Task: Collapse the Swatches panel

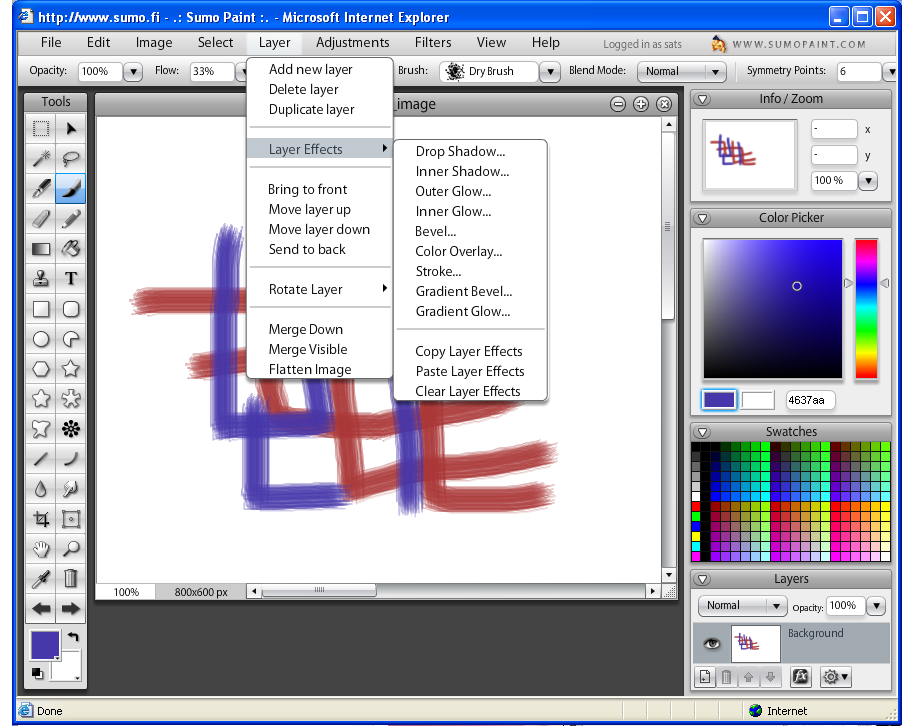Action: click(703, 431)
